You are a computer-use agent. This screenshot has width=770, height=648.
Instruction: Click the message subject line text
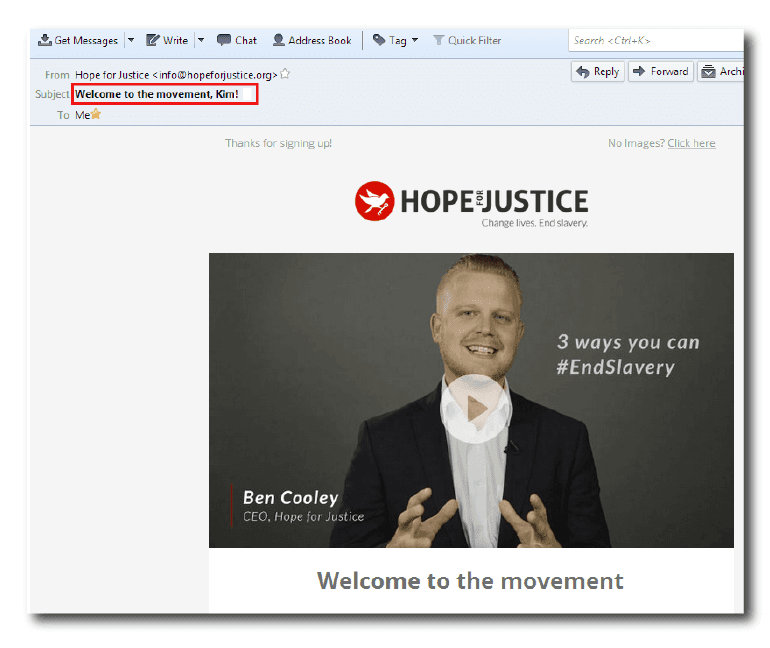(x=157, y=94)
